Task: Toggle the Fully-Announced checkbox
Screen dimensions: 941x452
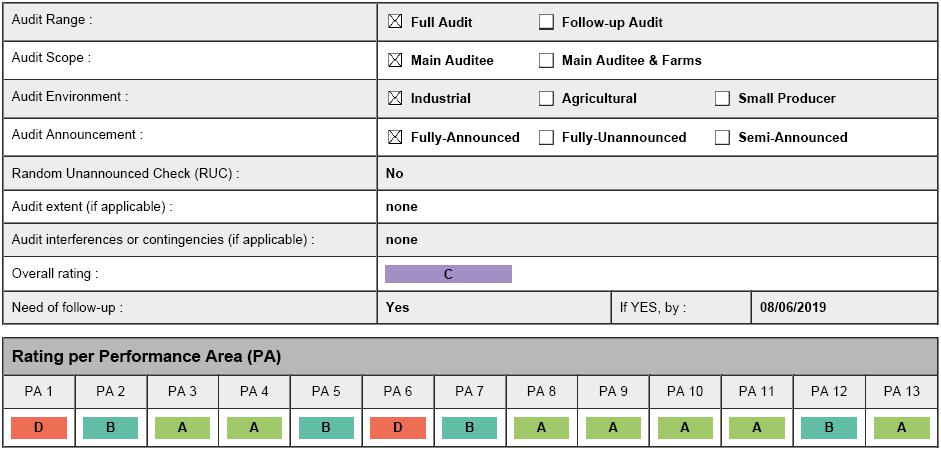Action: (x=395, y=137)
